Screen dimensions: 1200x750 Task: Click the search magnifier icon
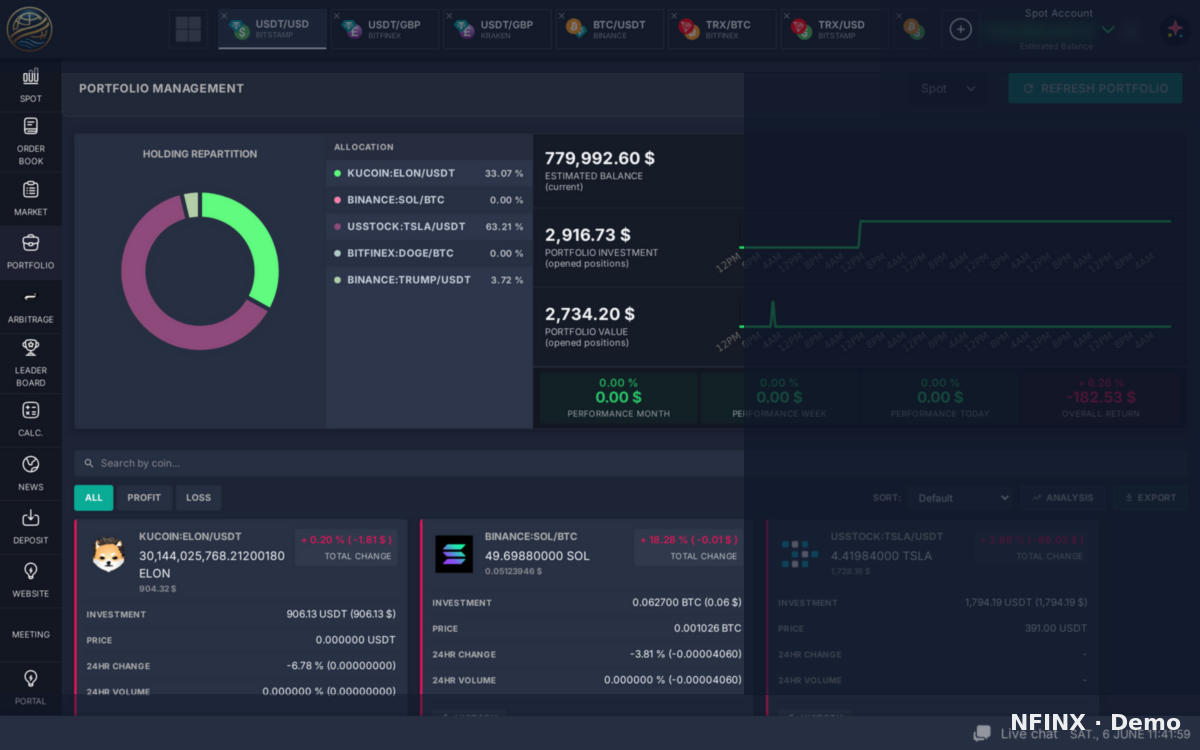coord(89,463)
